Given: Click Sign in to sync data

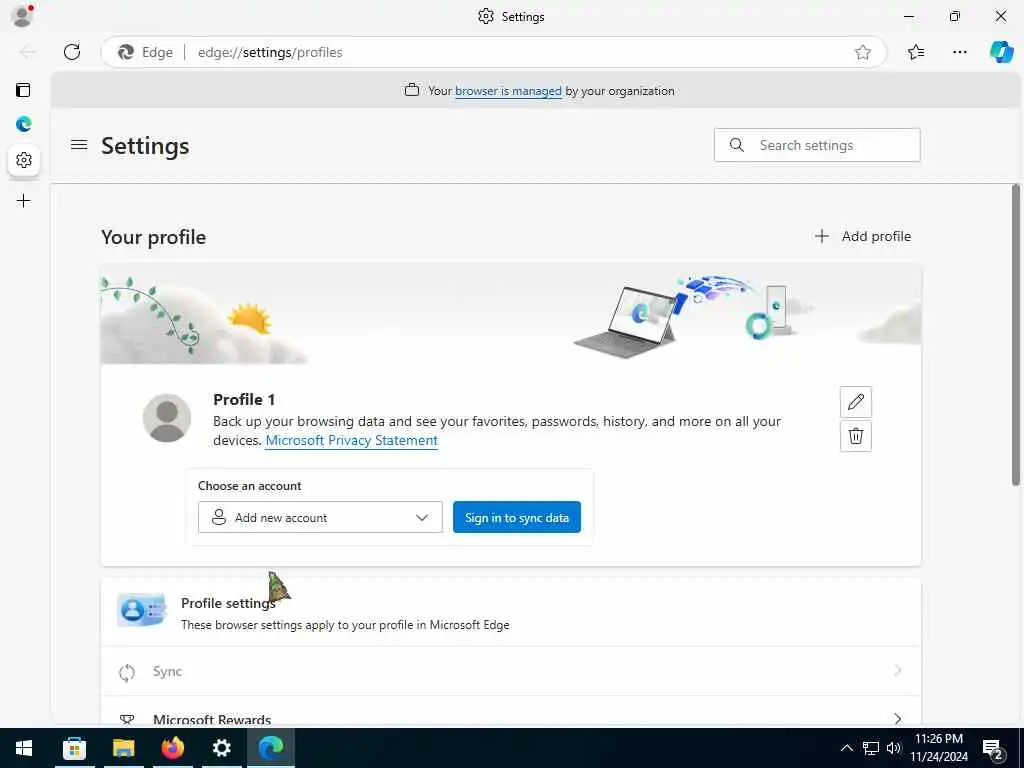Looking at the screenshot, I should tap(517, 517).
